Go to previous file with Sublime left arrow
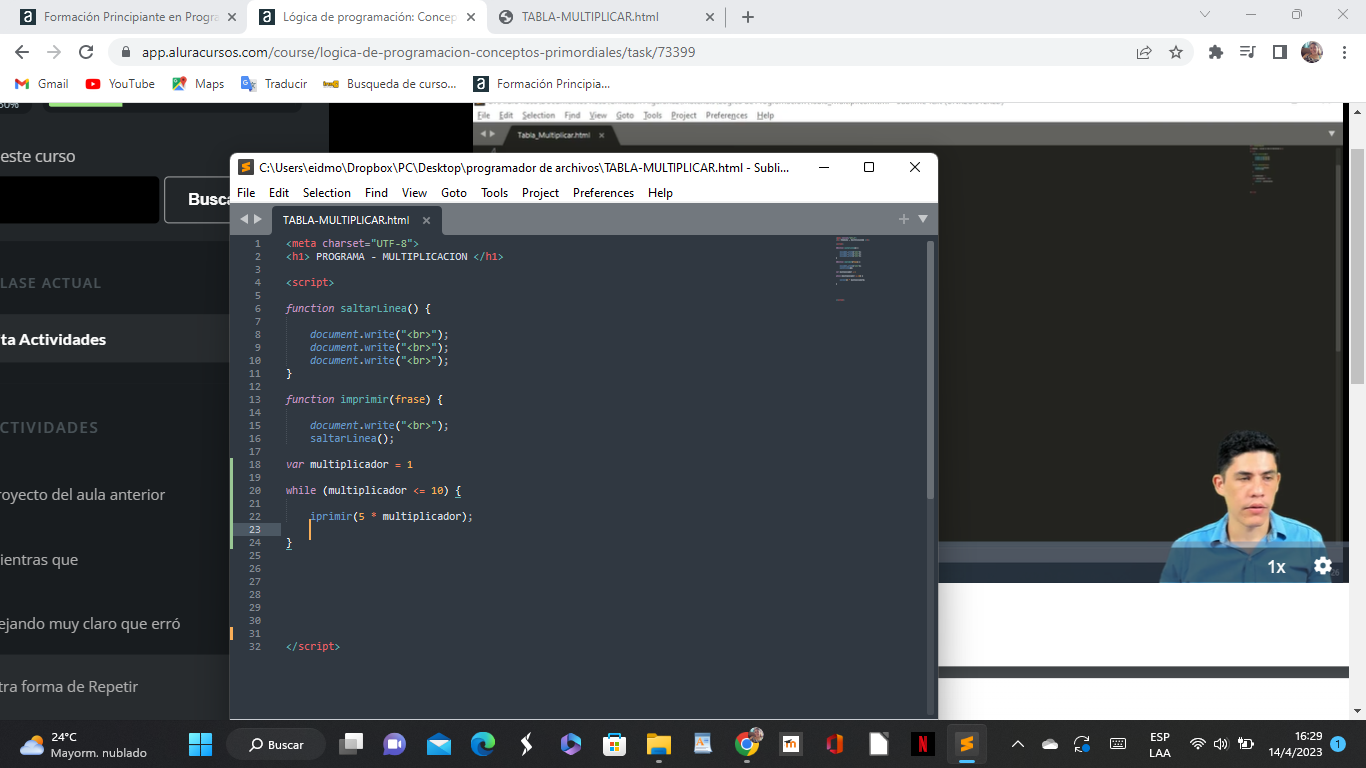The image size is (1366, 768). click(x=243, y=219)
